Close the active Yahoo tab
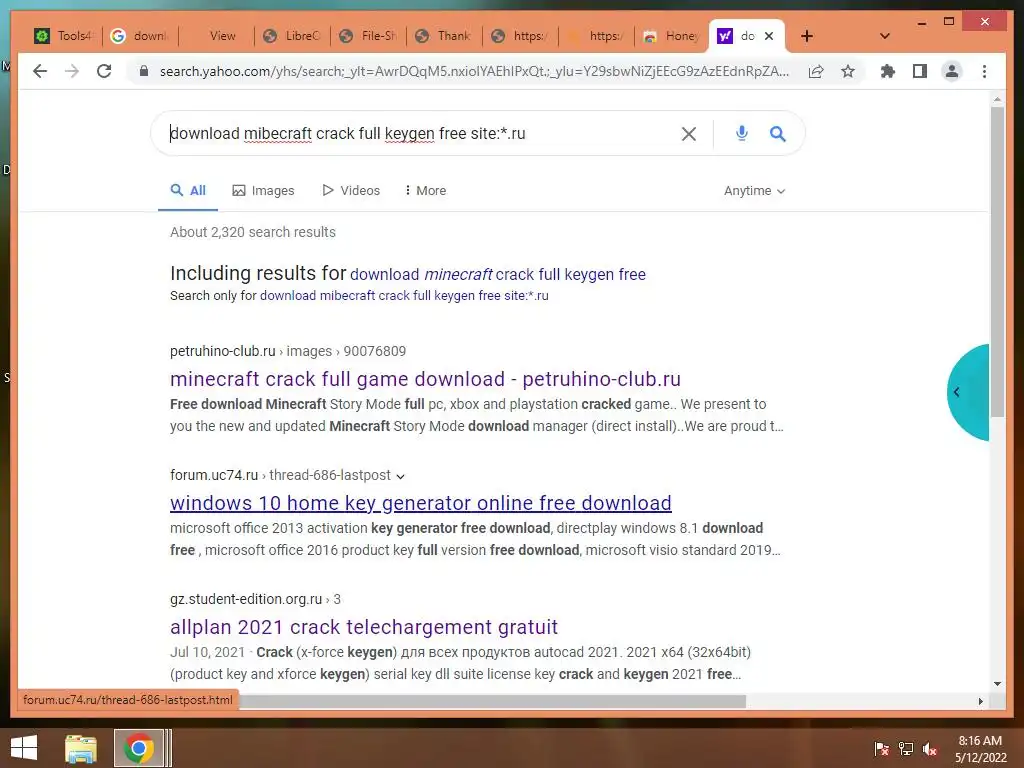This screenshot has height=768, width=1024. point(769,36)
